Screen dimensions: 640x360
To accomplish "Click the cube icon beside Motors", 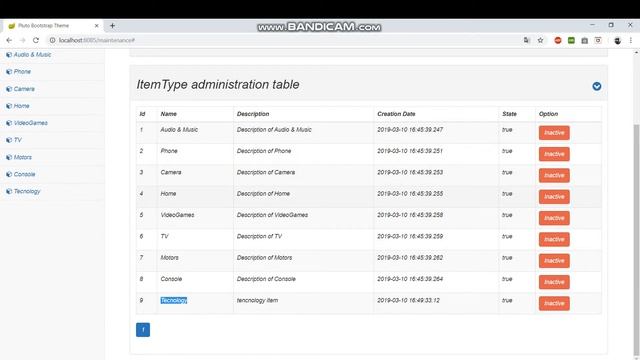I will [x=9, y=157].
